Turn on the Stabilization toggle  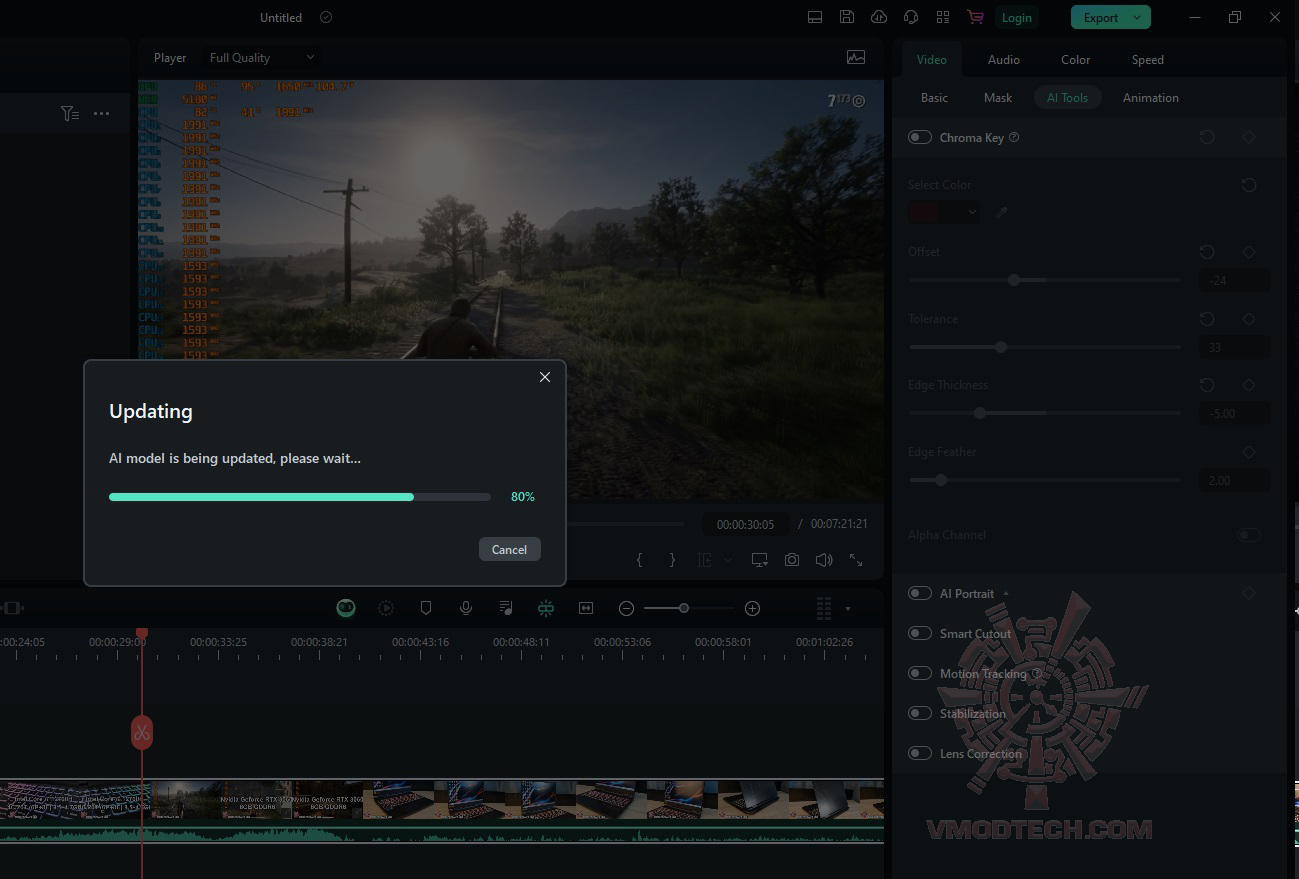click(920, 713)
